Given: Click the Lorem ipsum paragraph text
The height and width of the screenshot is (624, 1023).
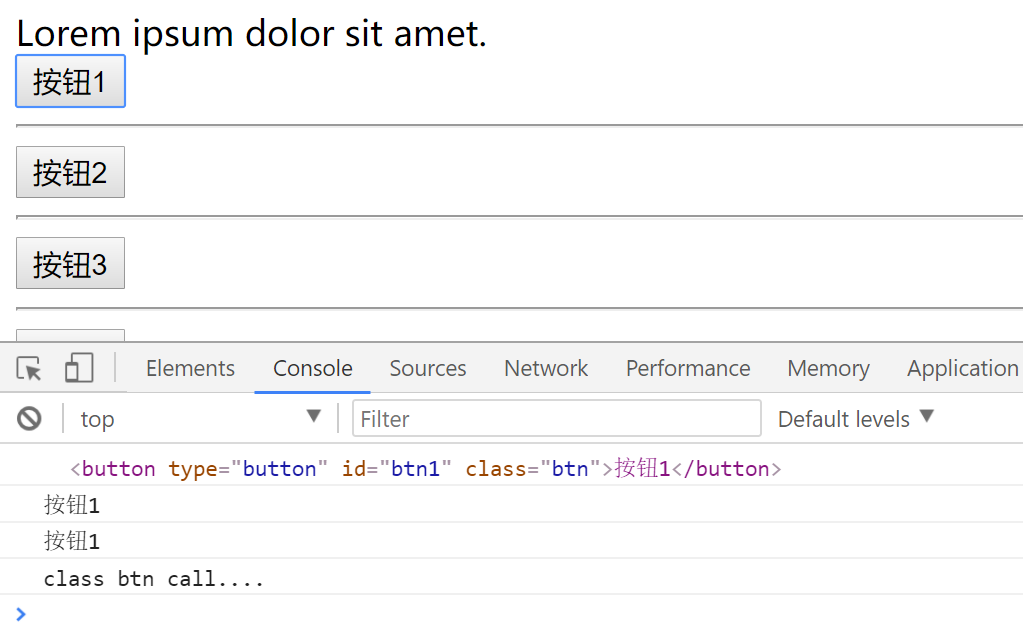Looking at the screenshot, I should click(x=251, y=34).
